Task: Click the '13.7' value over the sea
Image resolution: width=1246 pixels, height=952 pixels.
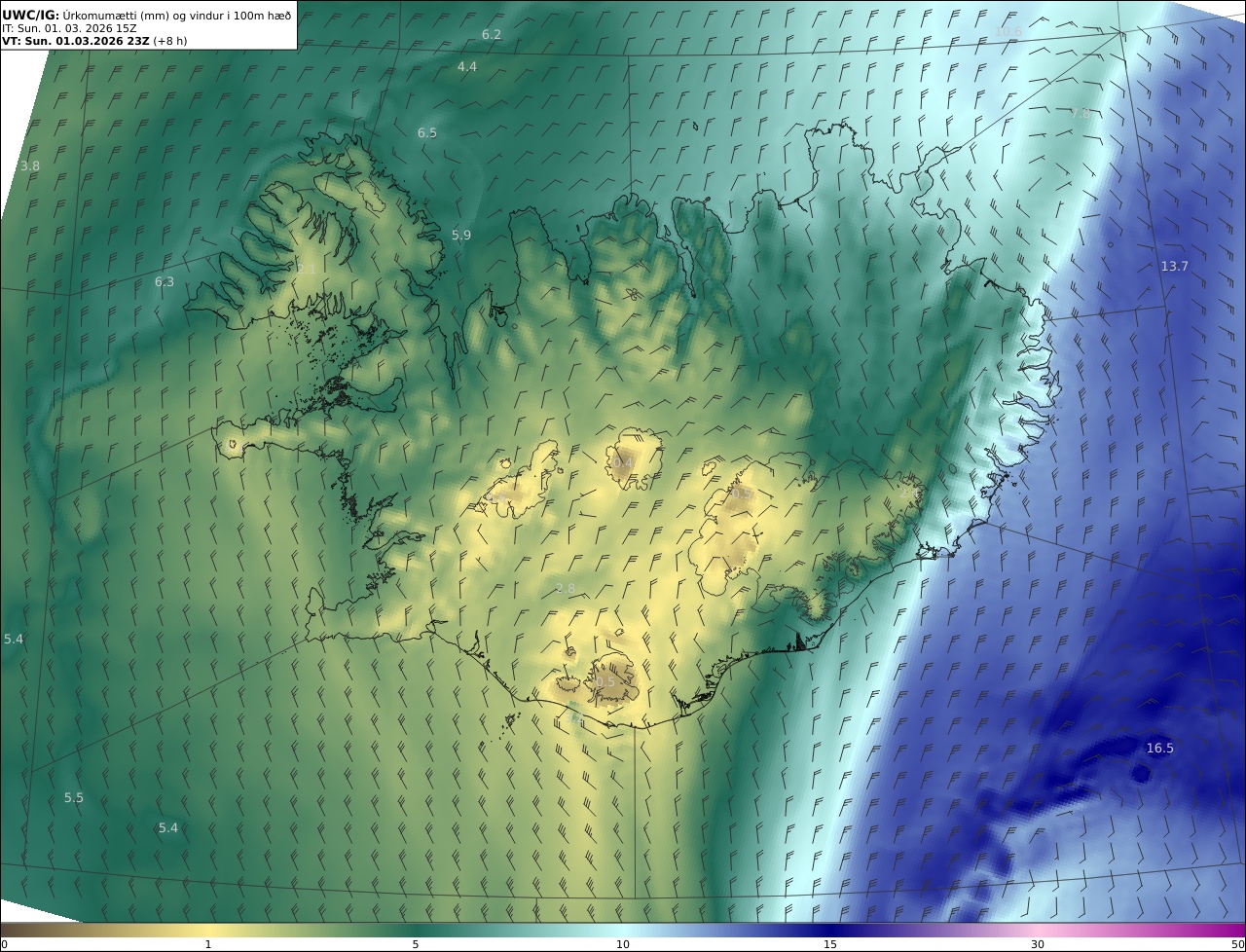Action: 1175,266
